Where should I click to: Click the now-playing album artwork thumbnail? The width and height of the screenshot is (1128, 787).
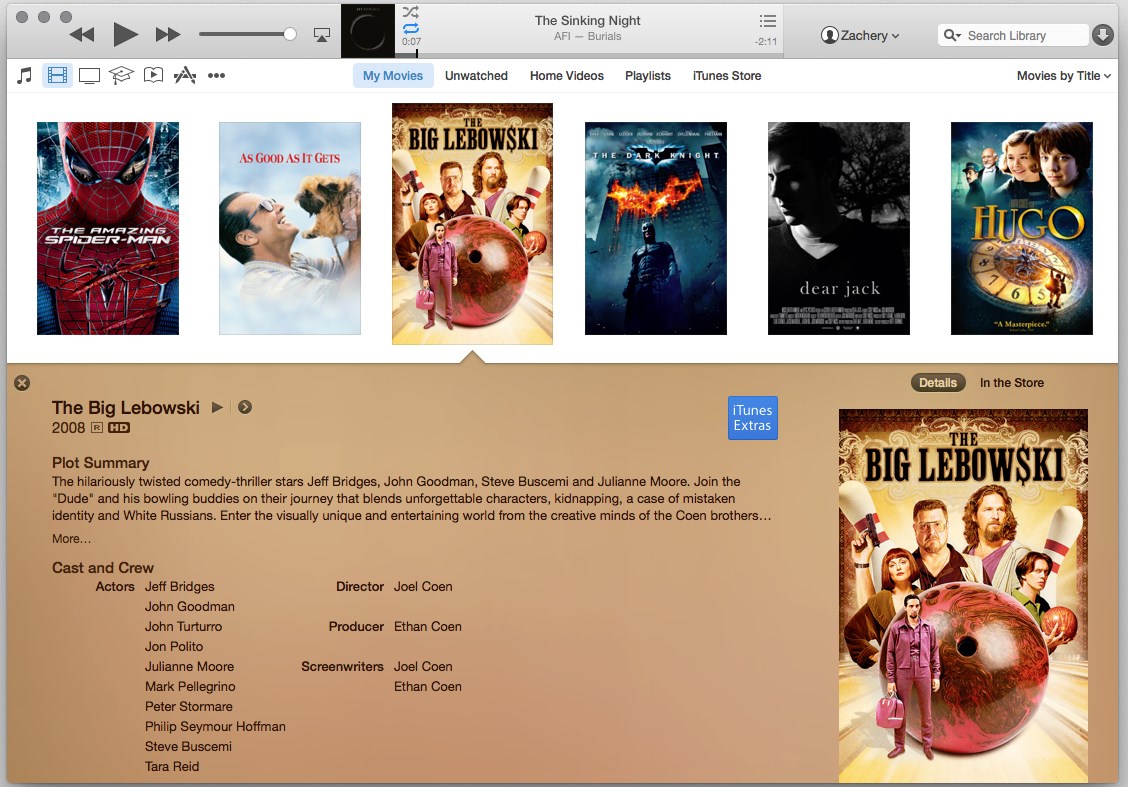coord(368,31)
